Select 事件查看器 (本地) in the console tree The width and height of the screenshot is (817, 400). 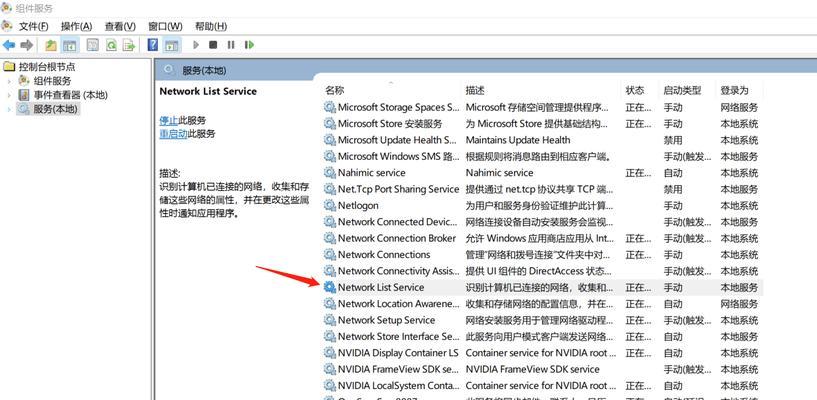pos(71,95)
